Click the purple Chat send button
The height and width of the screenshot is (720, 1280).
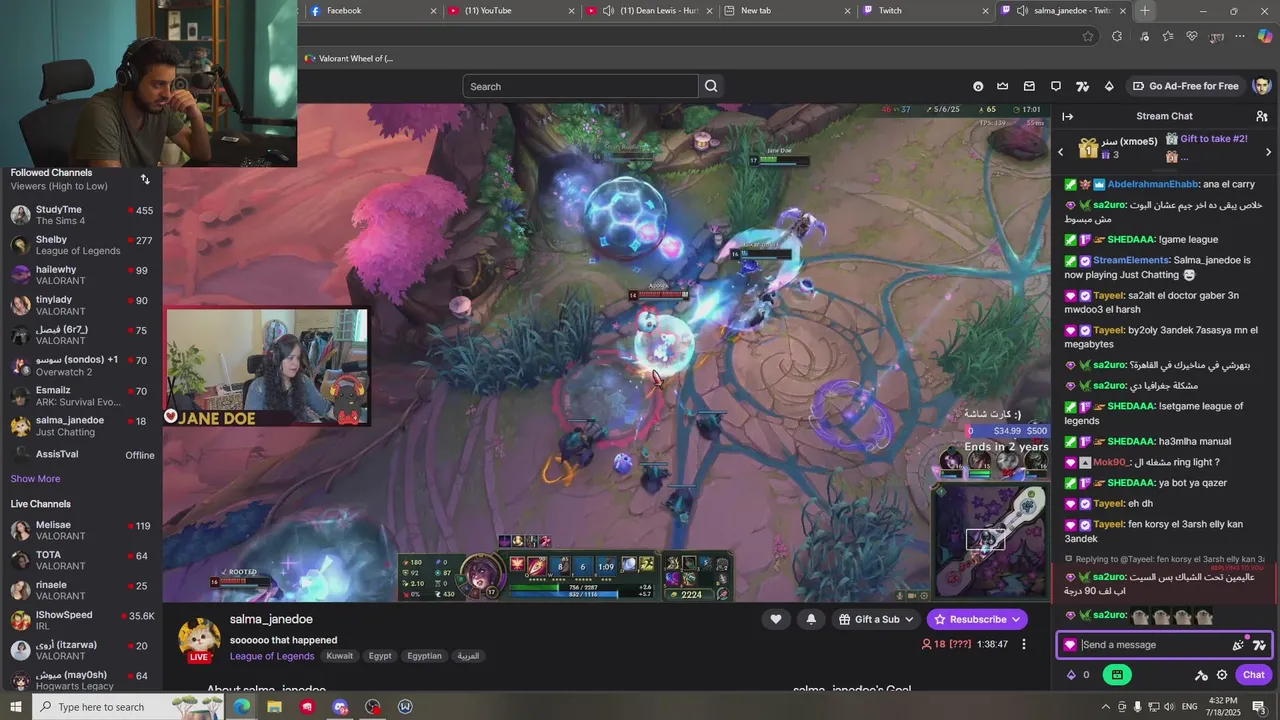point(1254,675)
